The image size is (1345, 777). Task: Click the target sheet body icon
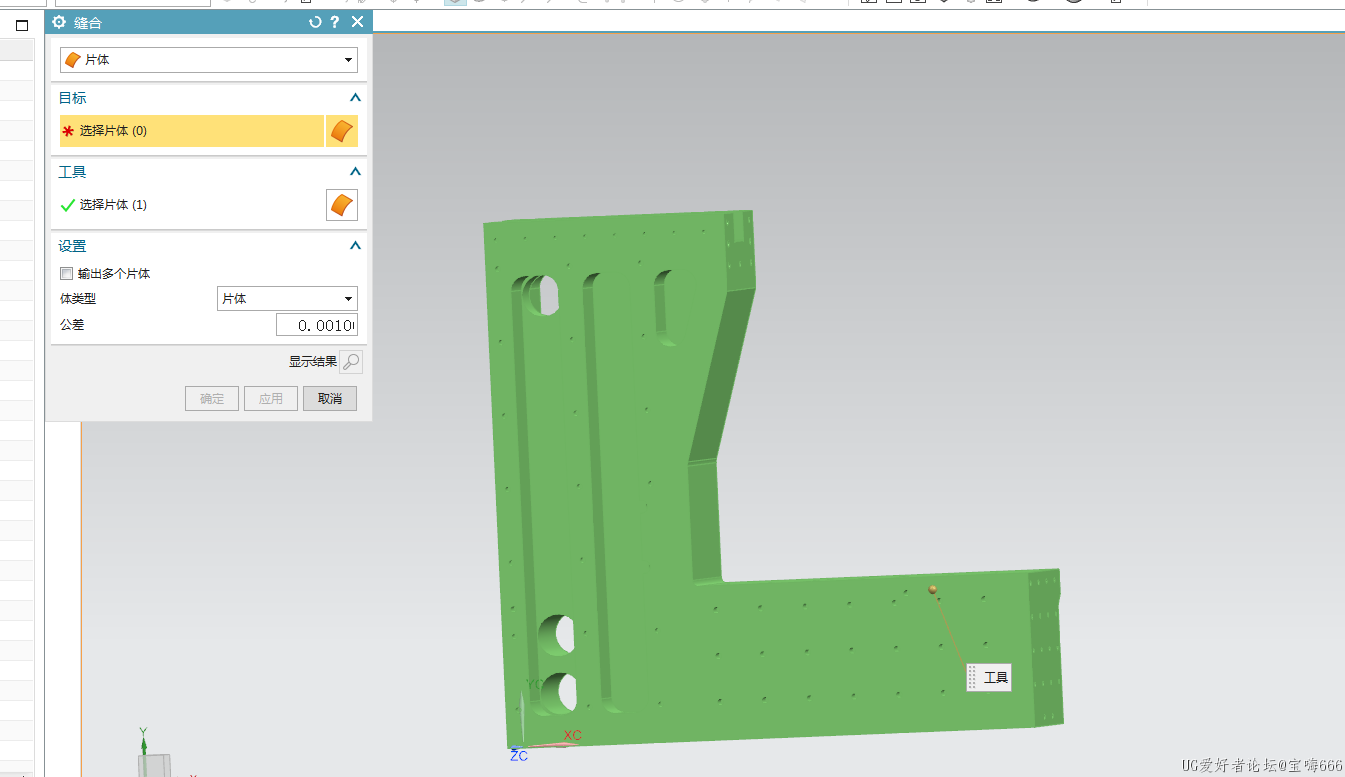(342, 131)
